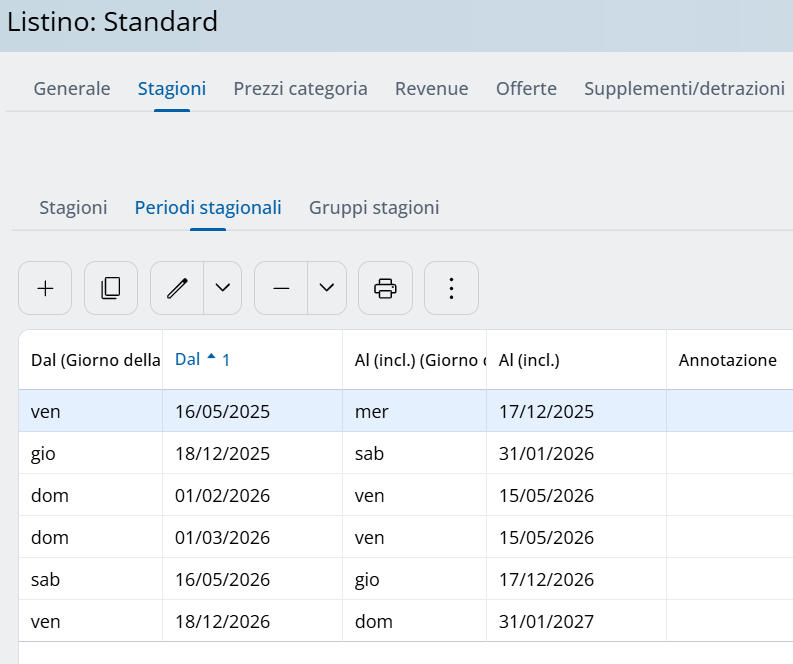Switch to the Generale tab
Image resolution: width=793 pixels, height=664 pixels.
tap(72, 88)
